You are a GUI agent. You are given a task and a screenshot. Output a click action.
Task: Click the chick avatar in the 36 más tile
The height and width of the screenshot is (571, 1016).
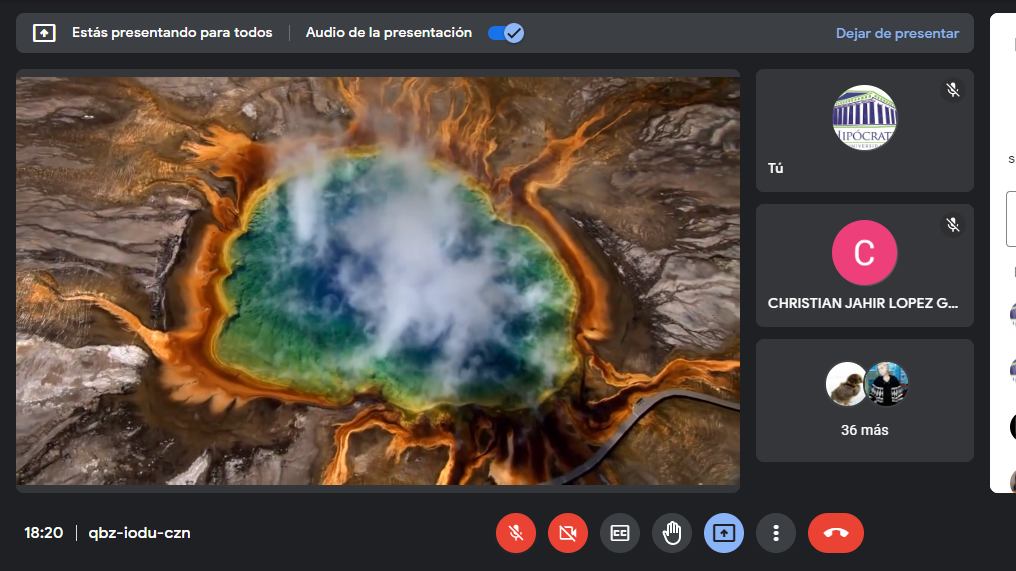[x=846, y=384]
